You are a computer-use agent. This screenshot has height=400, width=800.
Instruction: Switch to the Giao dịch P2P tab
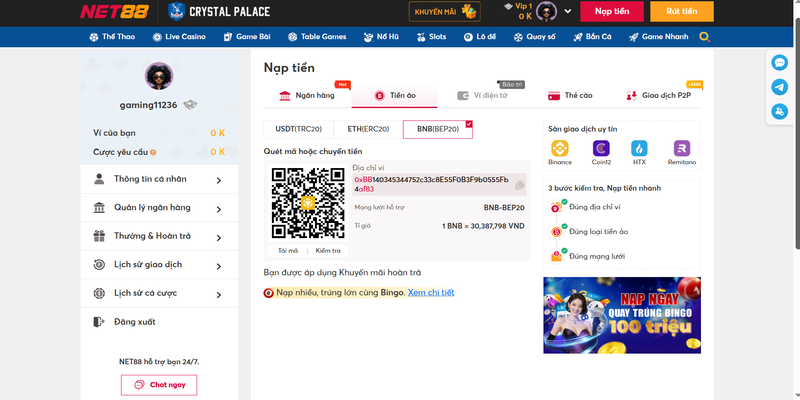coord(658,95)
